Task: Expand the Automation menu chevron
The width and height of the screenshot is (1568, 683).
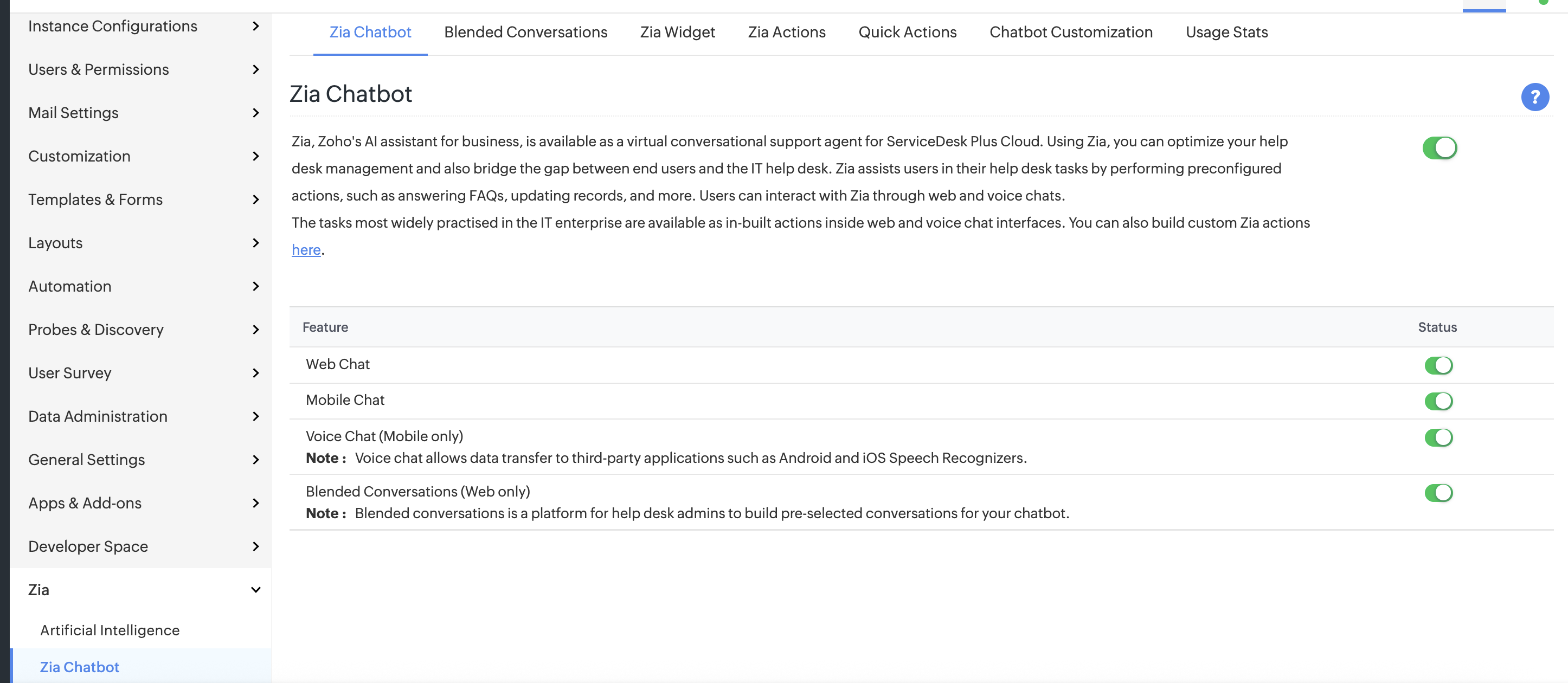Action: point(256,286)
